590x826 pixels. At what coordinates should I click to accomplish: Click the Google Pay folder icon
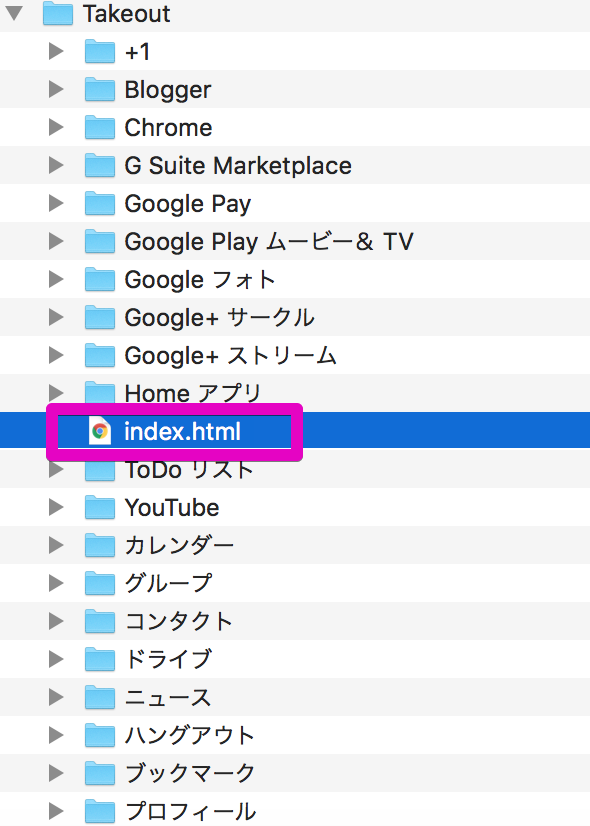[x=100, y=203]
